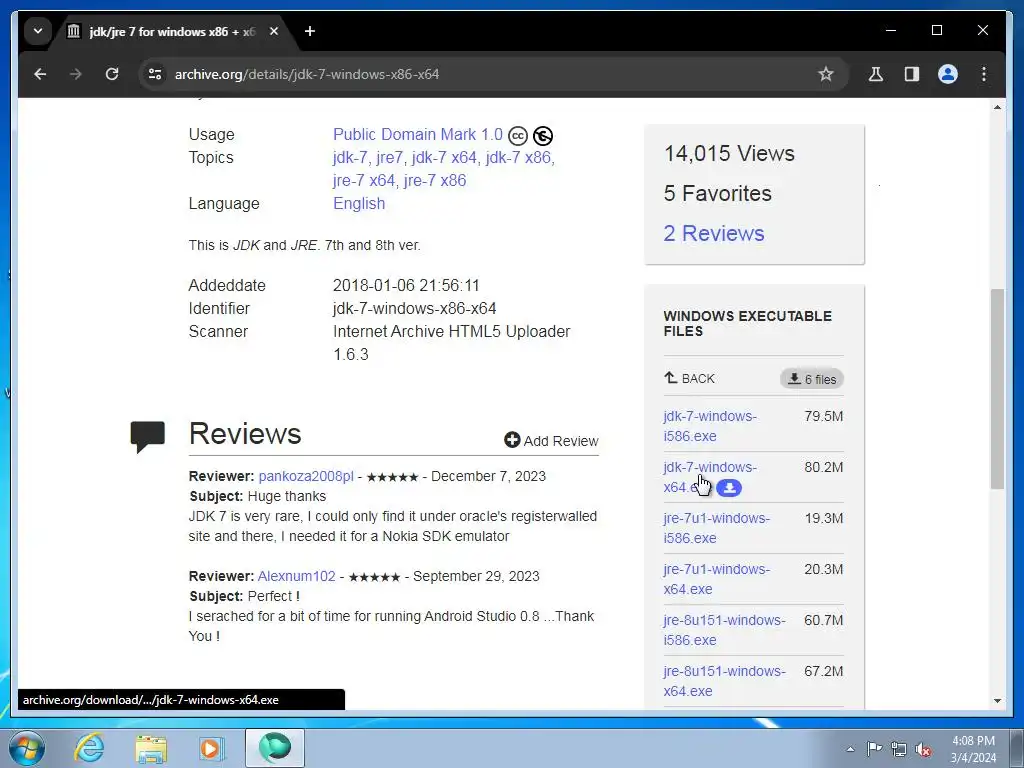This screenshot has width=1024, height=768.
Task: Open the Chrome Labs flask icon
Action: (876, 74)
